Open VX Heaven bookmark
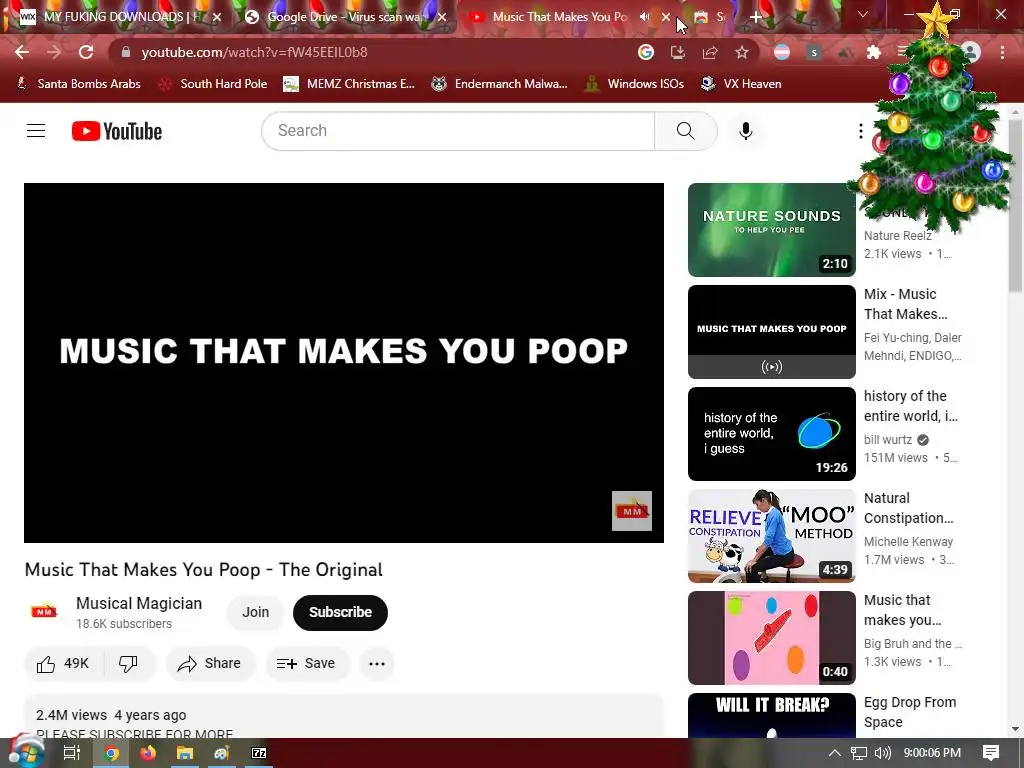1024x768 pixels. [x=741, y=84]
